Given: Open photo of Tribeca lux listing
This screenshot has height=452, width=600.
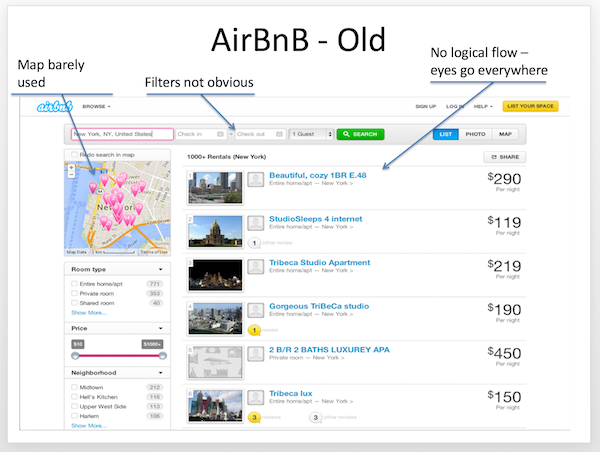Looking at the screenshot, I should coord(215,406).
